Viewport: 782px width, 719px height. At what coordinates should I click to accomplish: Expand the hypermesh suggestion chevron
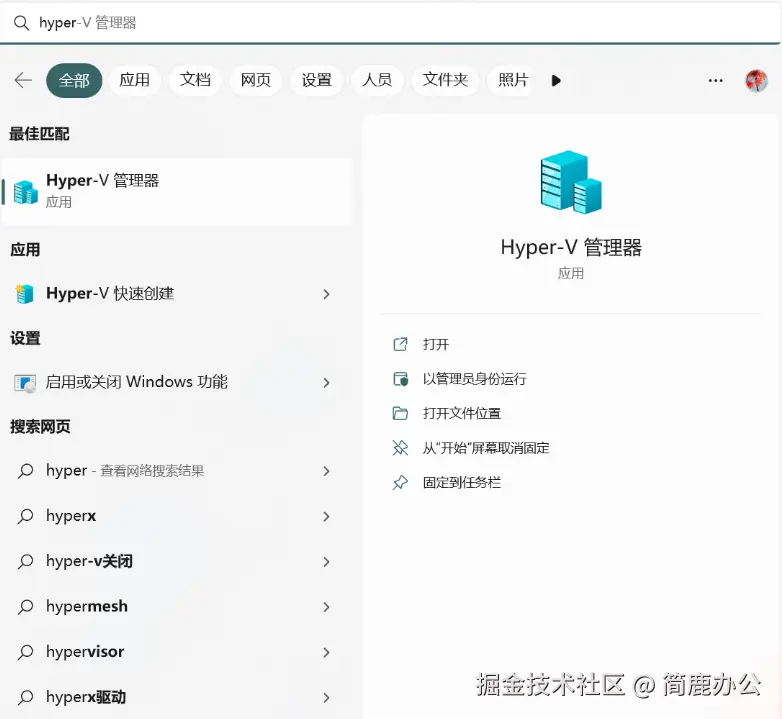[x=326, y=607]
